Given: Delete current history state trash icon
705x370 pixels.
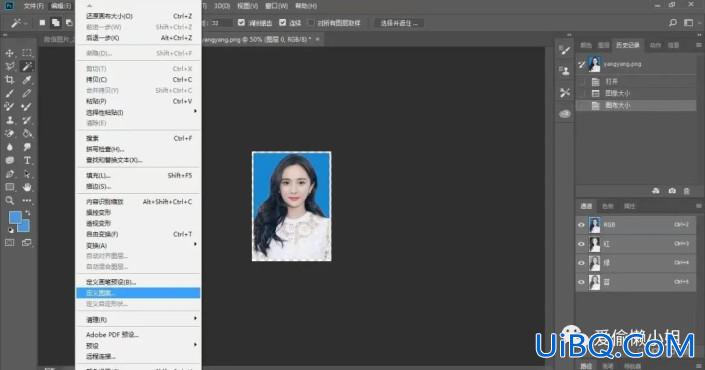Looking at the screenshot, I should (x=687, y=191).
